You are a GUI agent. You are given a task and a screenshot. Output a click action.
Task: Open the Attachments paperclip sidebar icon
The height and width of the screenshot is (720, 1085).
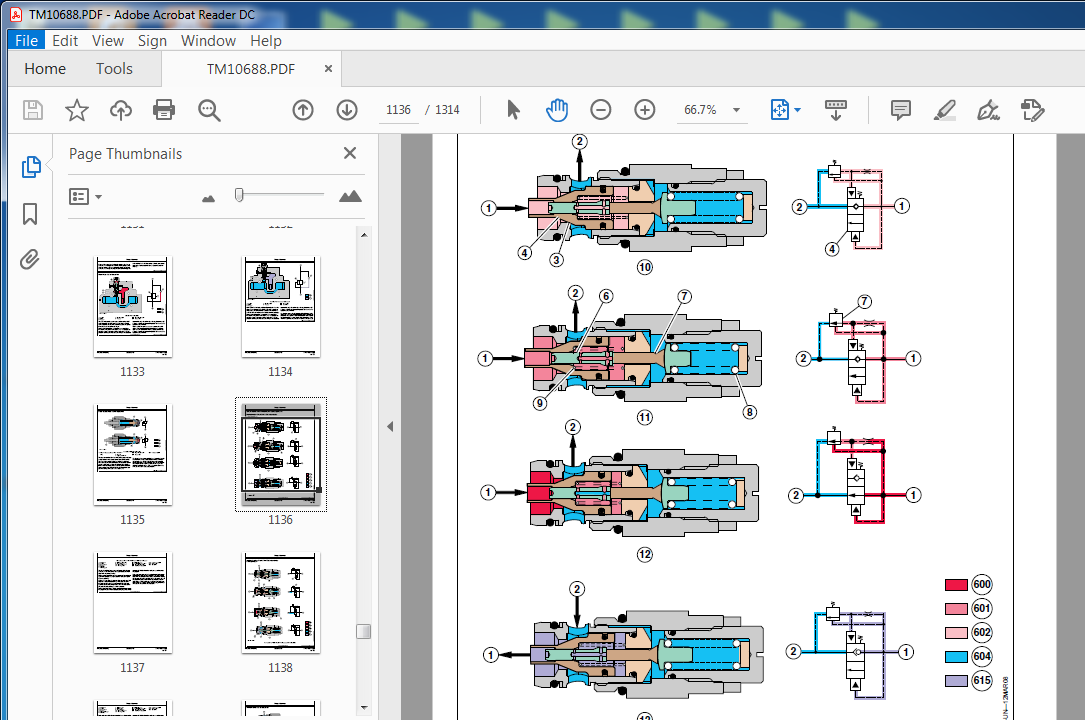tap(29, 259)
